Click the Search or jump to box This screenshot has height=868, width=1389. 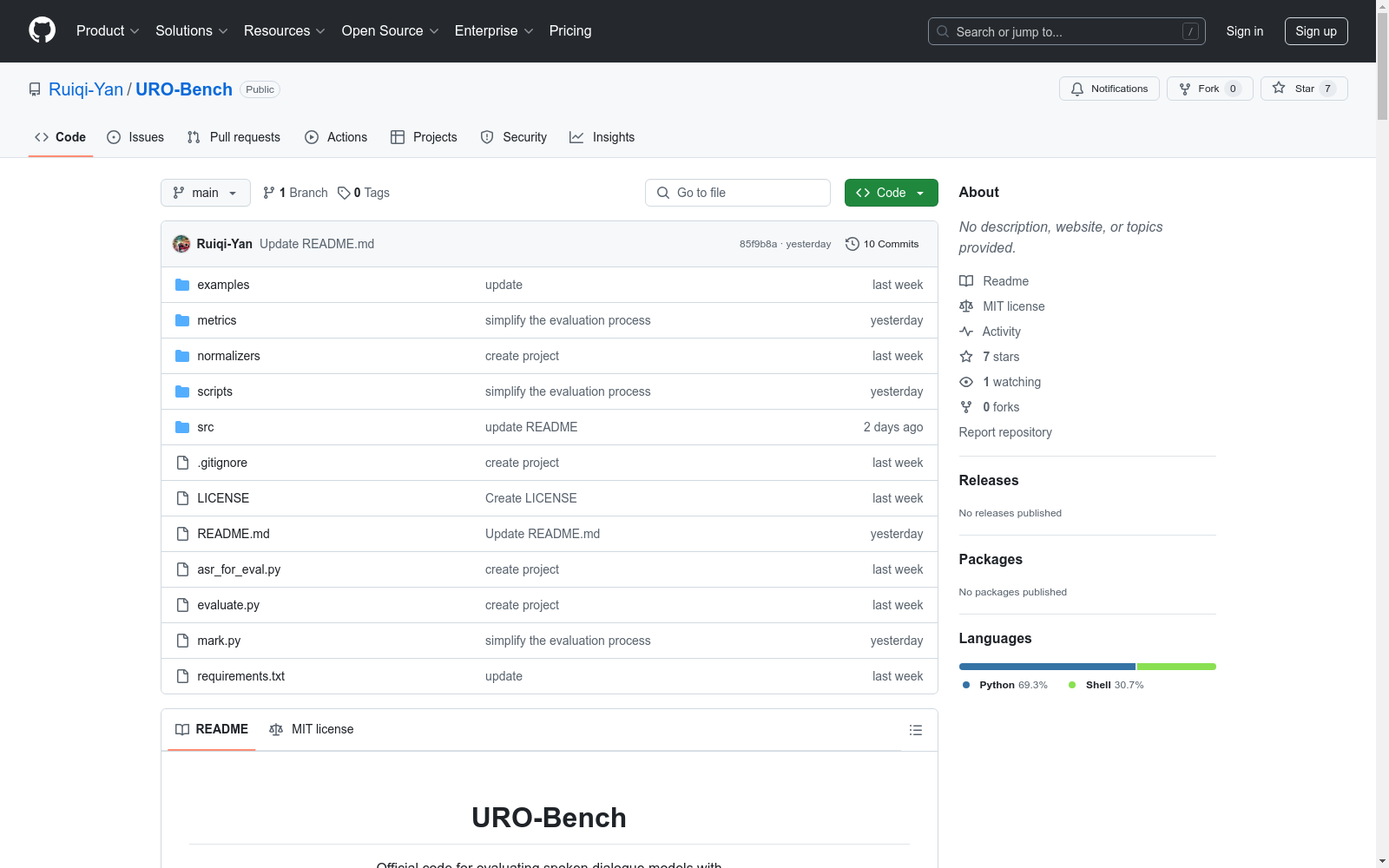tap(1066, 31)
